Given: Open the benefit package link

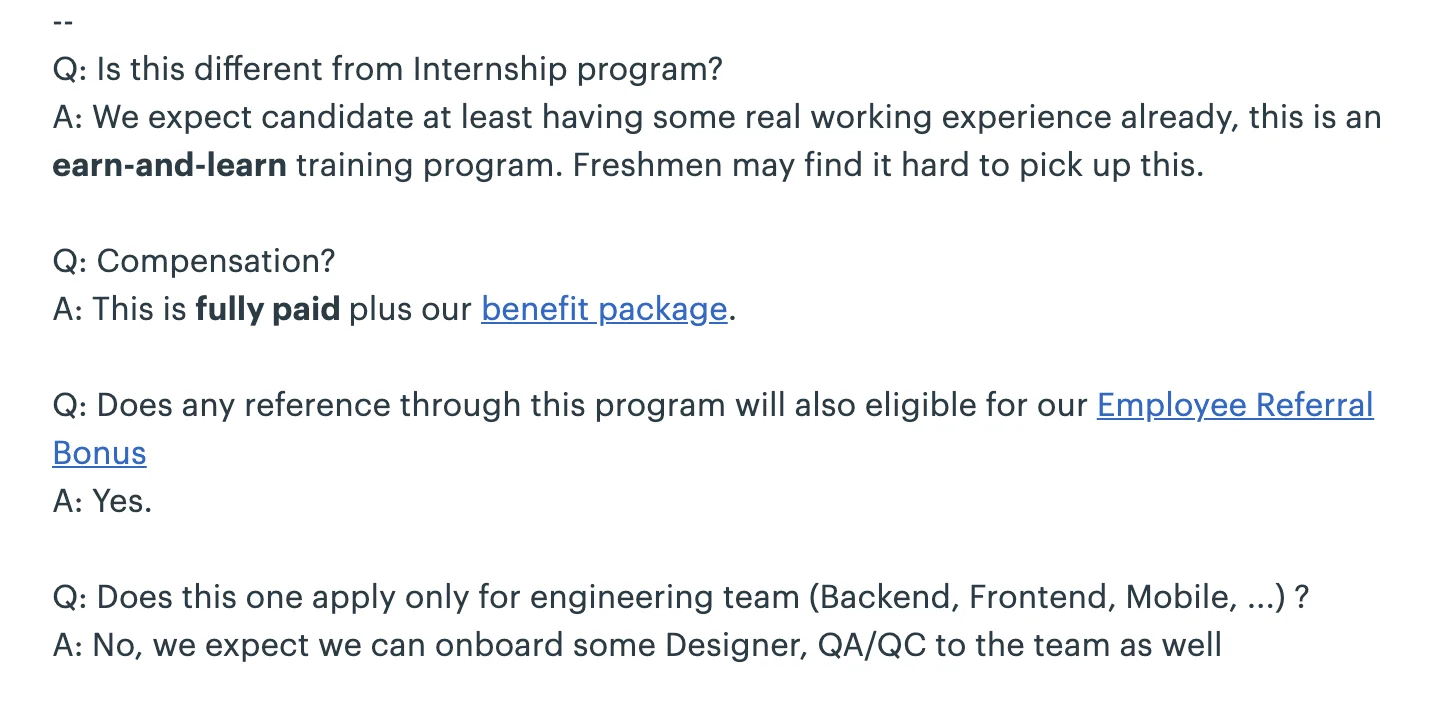Looking at the screenshot, I should [x=604, y=309].
